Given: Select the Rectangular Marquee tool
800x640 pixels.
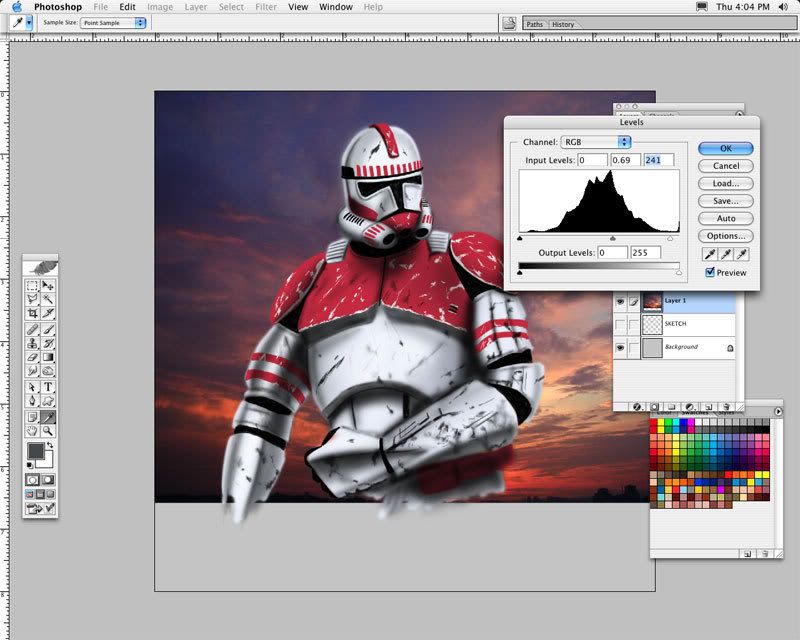Looking at the screenshot, I should pyautogui.click(x=32, y=286).
